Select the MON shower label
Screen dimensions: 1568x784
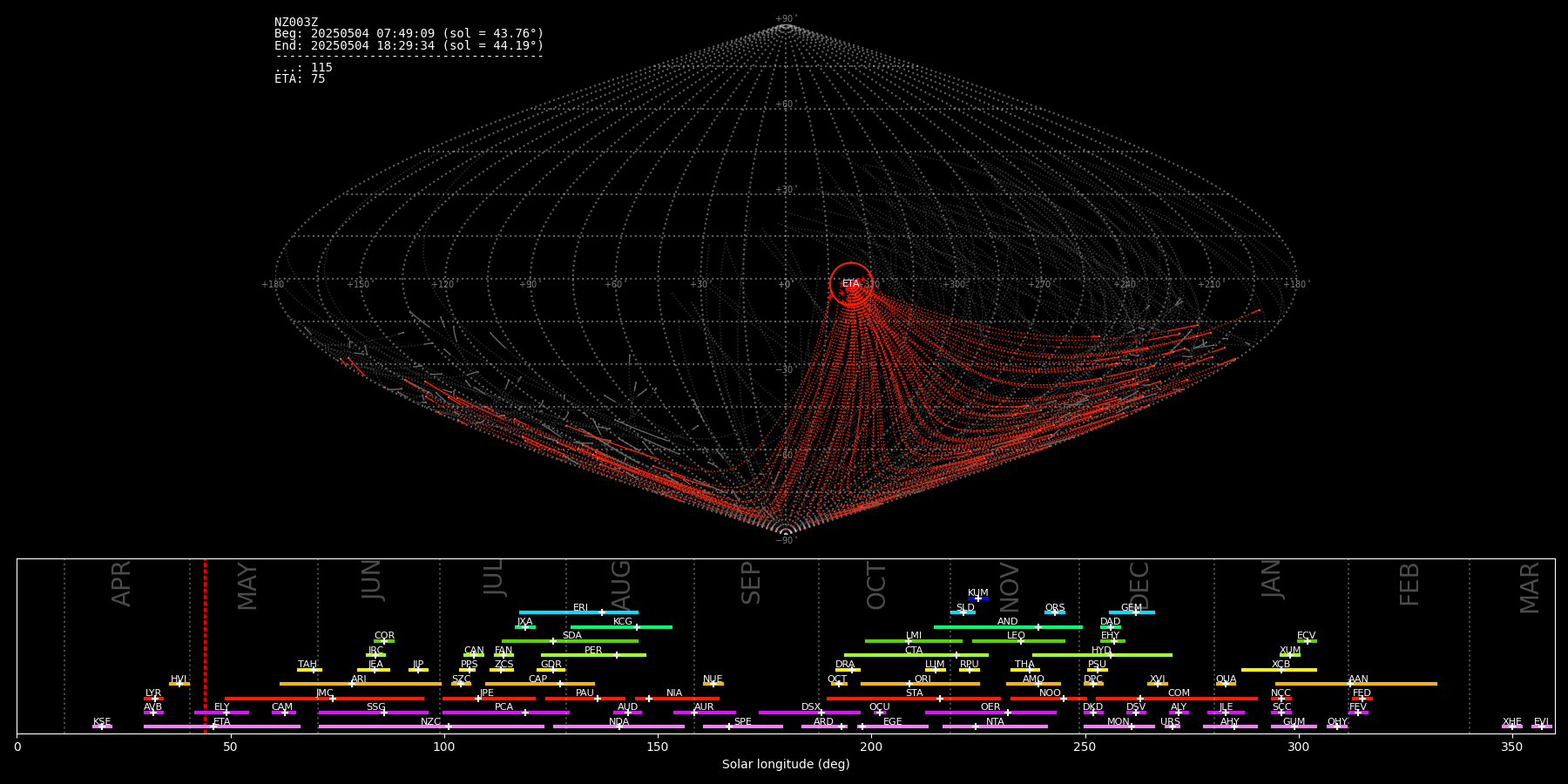[x=1119, y=722]
